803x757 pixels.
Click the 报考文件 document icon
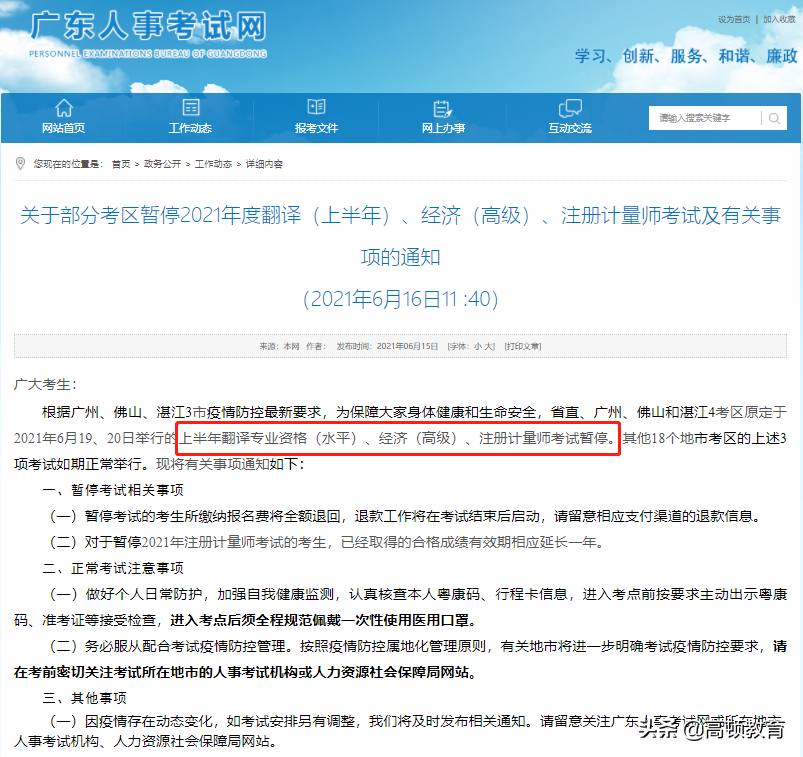click(317, 108)
